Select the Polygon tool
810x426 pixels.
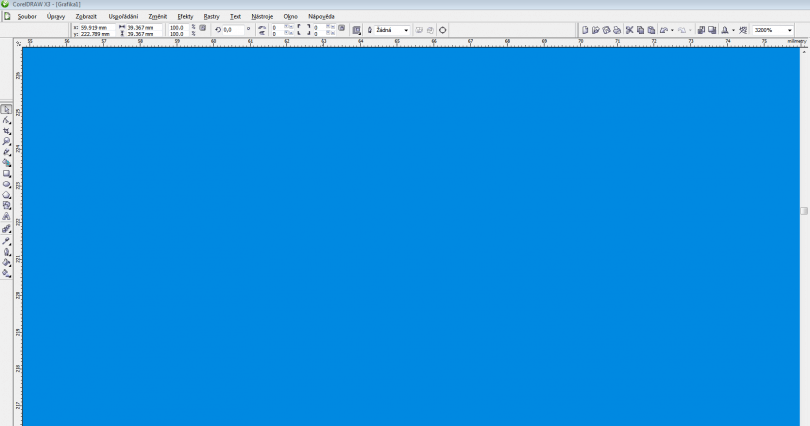(6, 195)
